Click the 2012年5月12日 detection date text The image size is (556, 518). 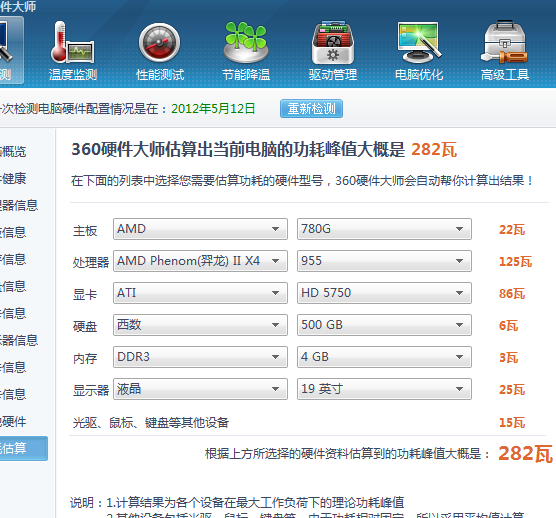pos(213,108)
